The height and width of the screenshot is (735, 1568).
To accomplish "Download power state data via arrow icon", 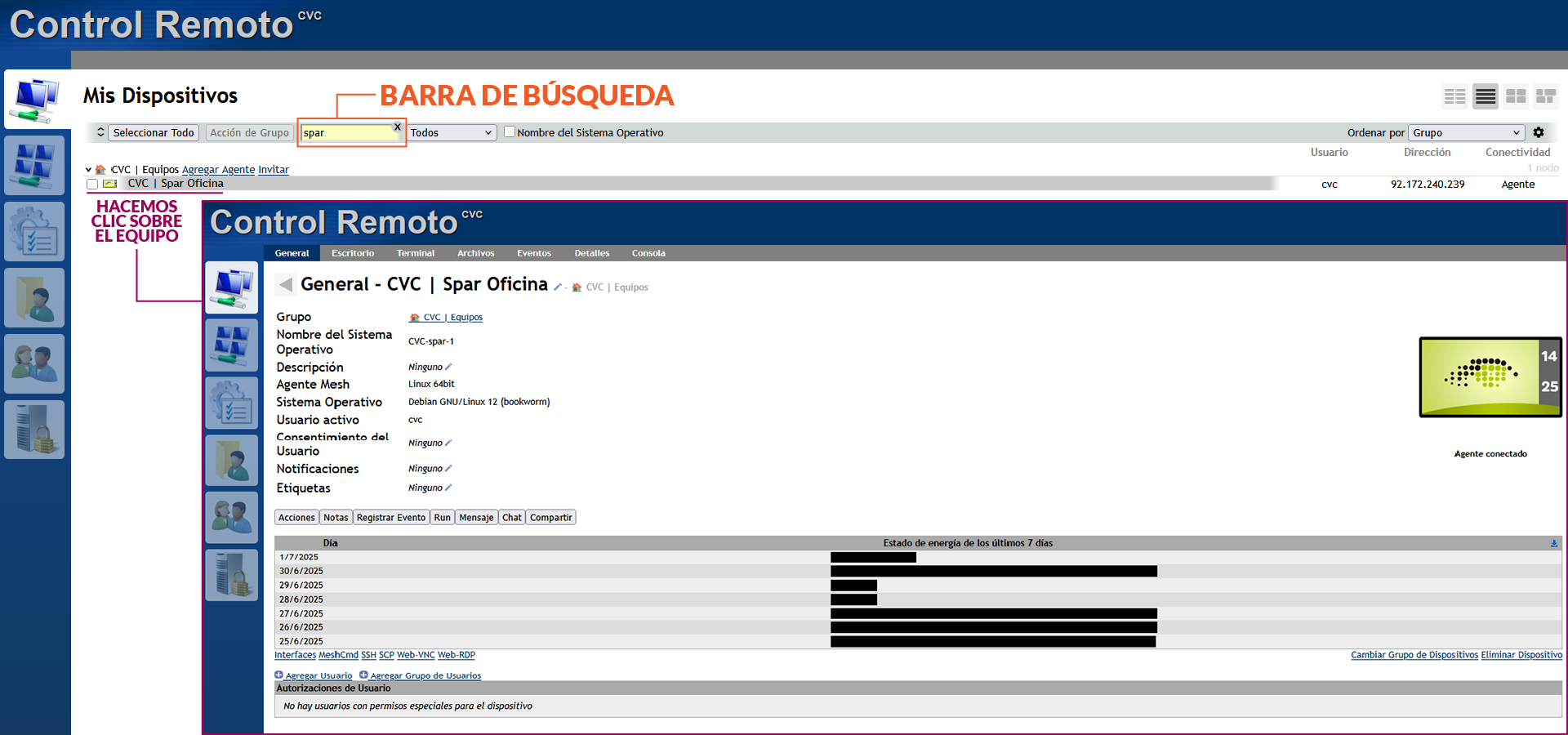I will [x=1553, y=543].
